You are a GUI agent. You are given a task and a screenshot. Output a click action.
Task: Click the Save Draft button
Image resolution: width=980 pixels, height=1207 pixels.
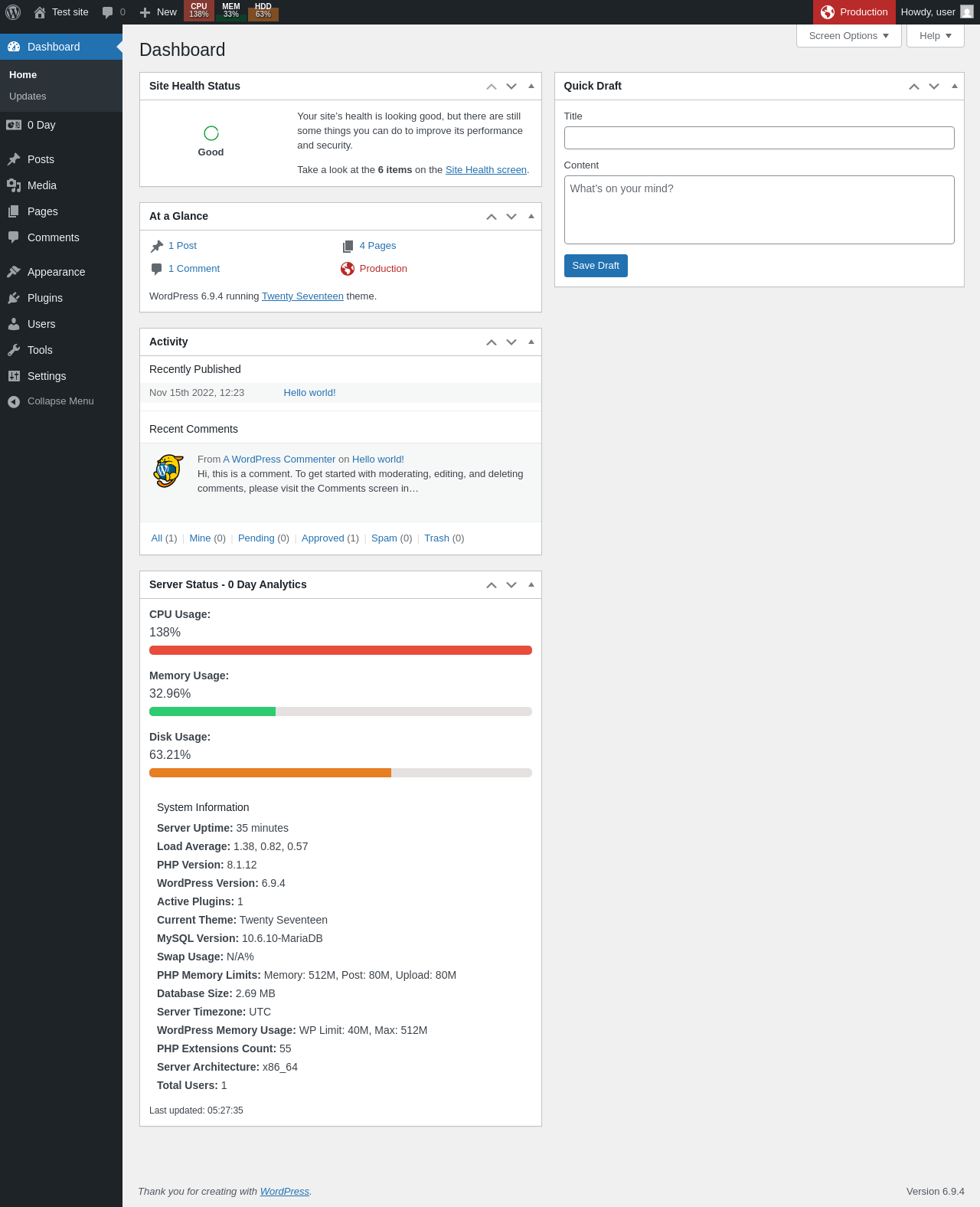click(596, 266)
